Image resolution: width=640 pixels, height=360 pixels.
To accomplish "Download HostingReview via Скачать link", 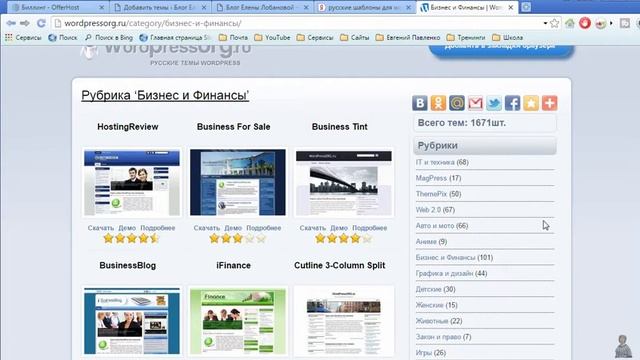I will tap(100, 228).
